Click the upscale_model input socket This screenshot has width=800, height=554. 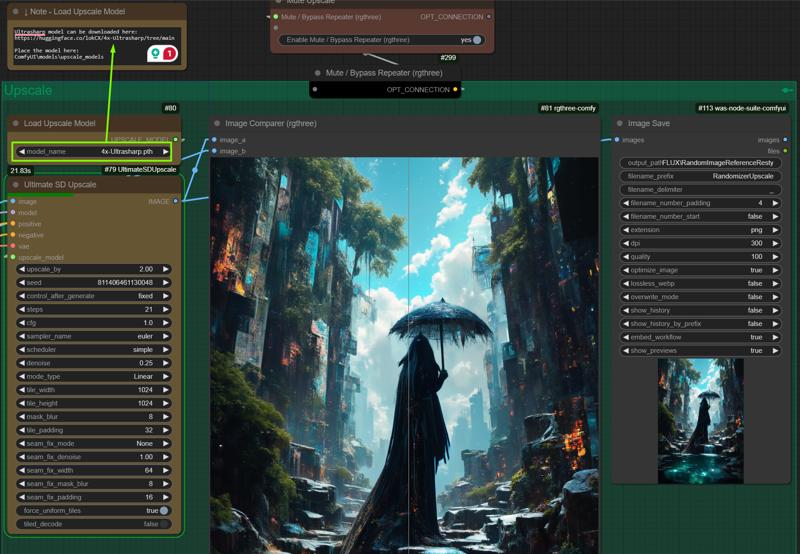(13, 257)
